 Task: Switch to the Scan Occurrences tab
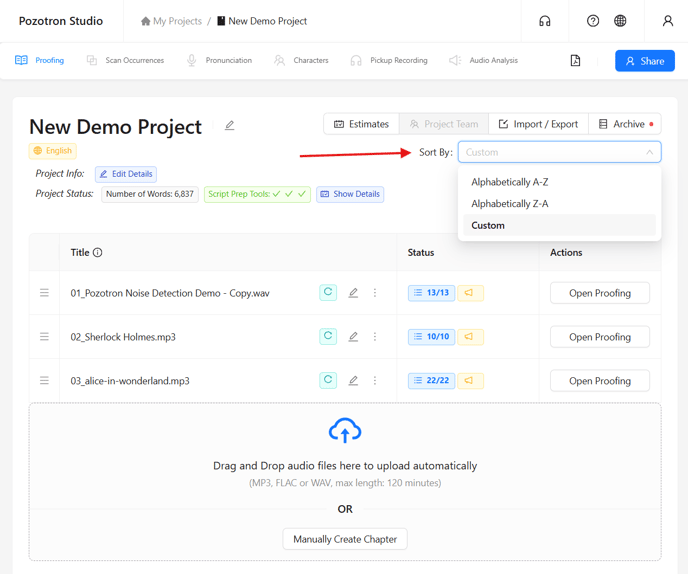[x=125, y=60]
